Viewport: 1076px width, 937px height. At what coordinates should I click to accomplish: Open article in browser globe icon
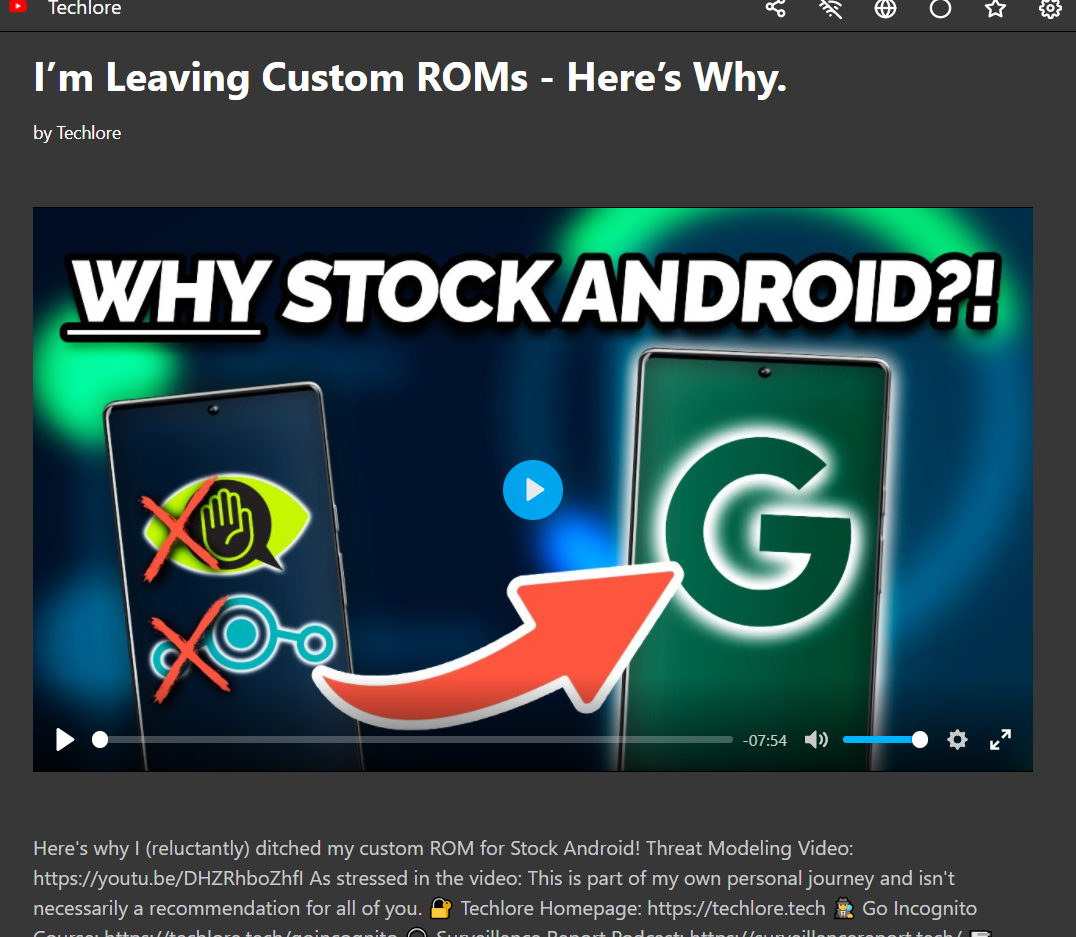coord(885,9)
